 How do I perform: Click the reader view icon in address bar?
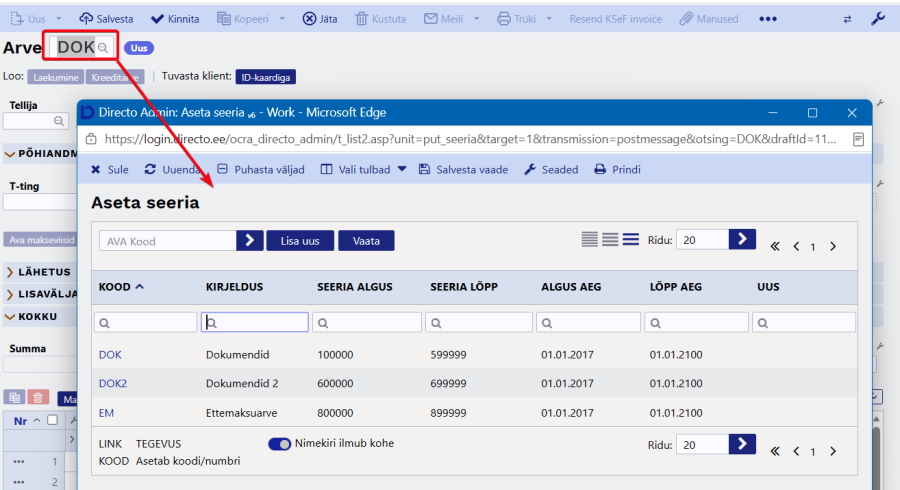click(858, 139)
